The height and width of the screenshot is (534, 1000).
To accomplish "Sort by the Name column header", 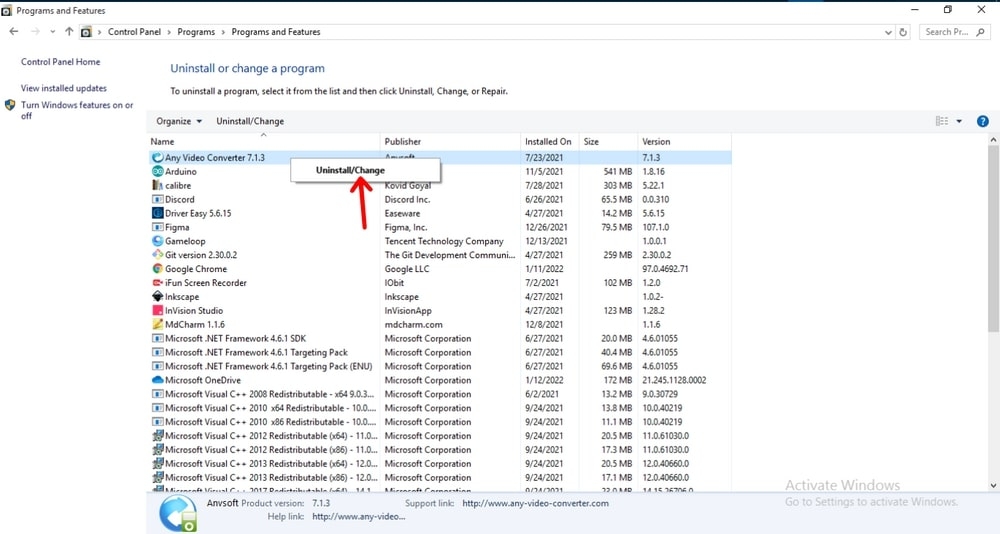I will tap(263, 142).
